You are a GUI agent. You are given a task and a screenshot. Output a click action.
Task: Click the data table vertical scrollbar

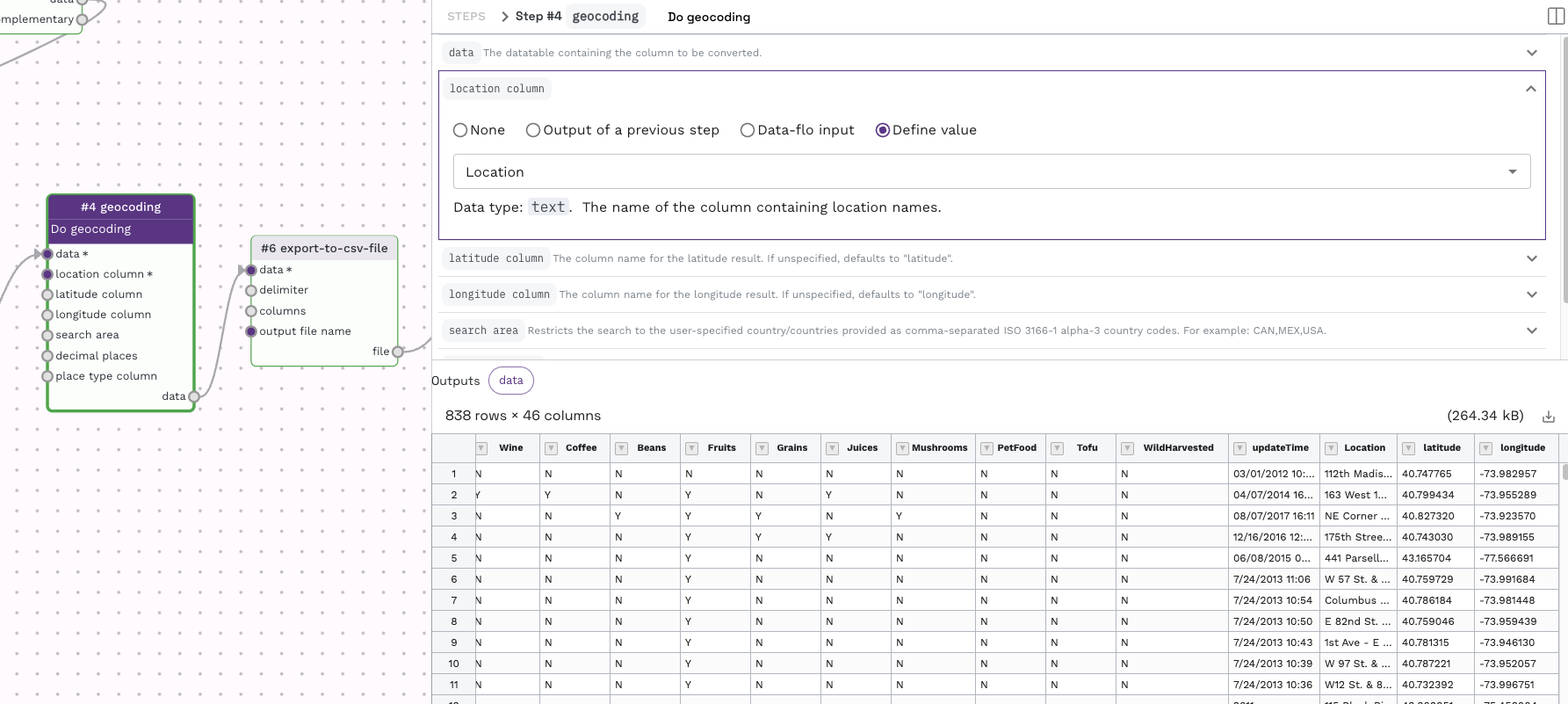[1564, 472]
